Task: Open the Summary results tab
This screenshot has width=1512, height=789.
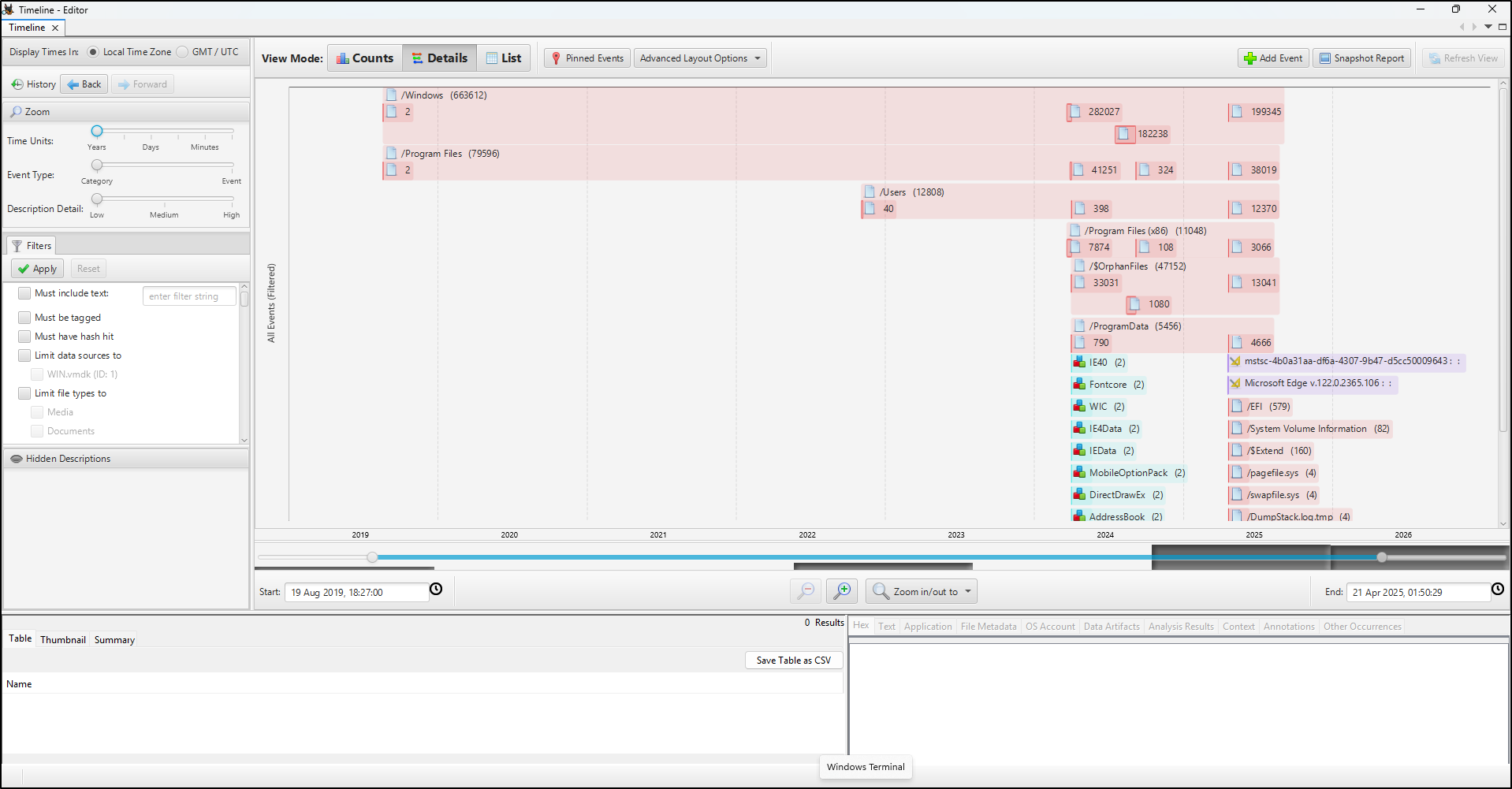Action: [114, 640]
